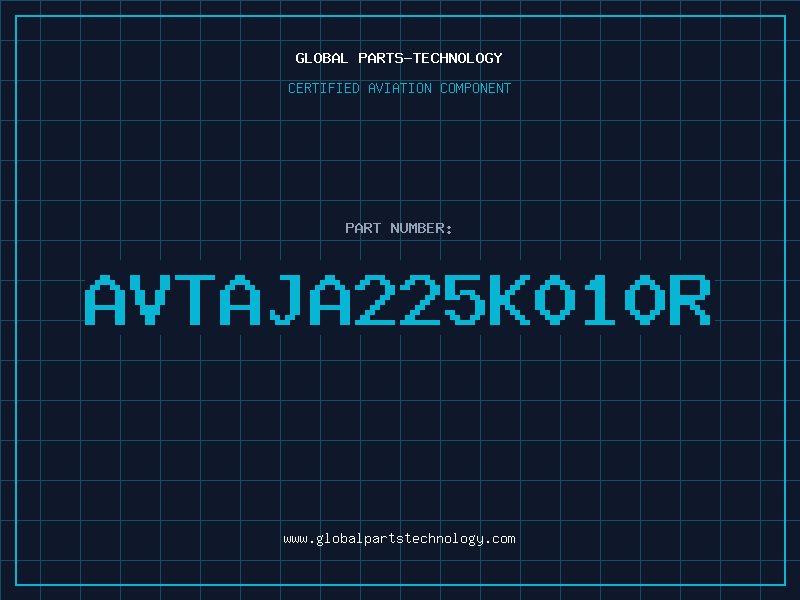
Task: Open the www.globalpartstechnology.com link
Action: point(399,539)
